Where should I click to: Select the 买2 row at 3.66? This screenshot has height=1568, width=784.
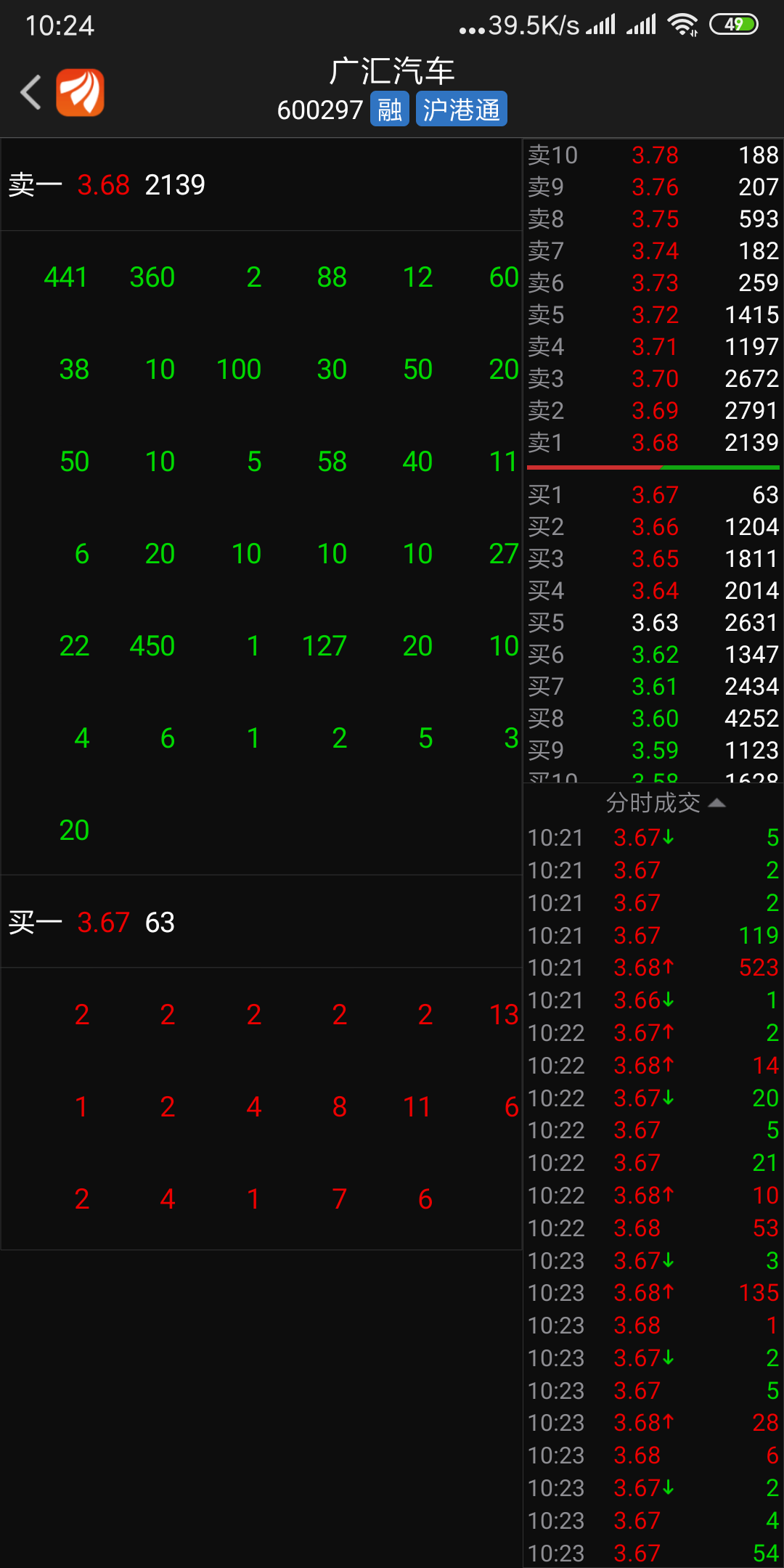653,527
